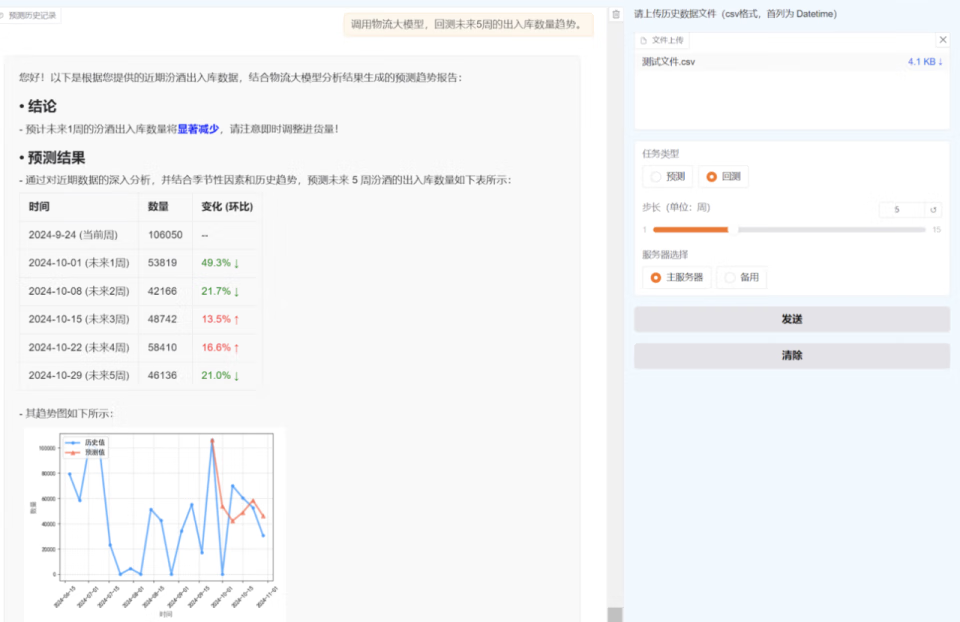Click the 变化 (环比) column header
960x622 pixels.
pos(227,207)
